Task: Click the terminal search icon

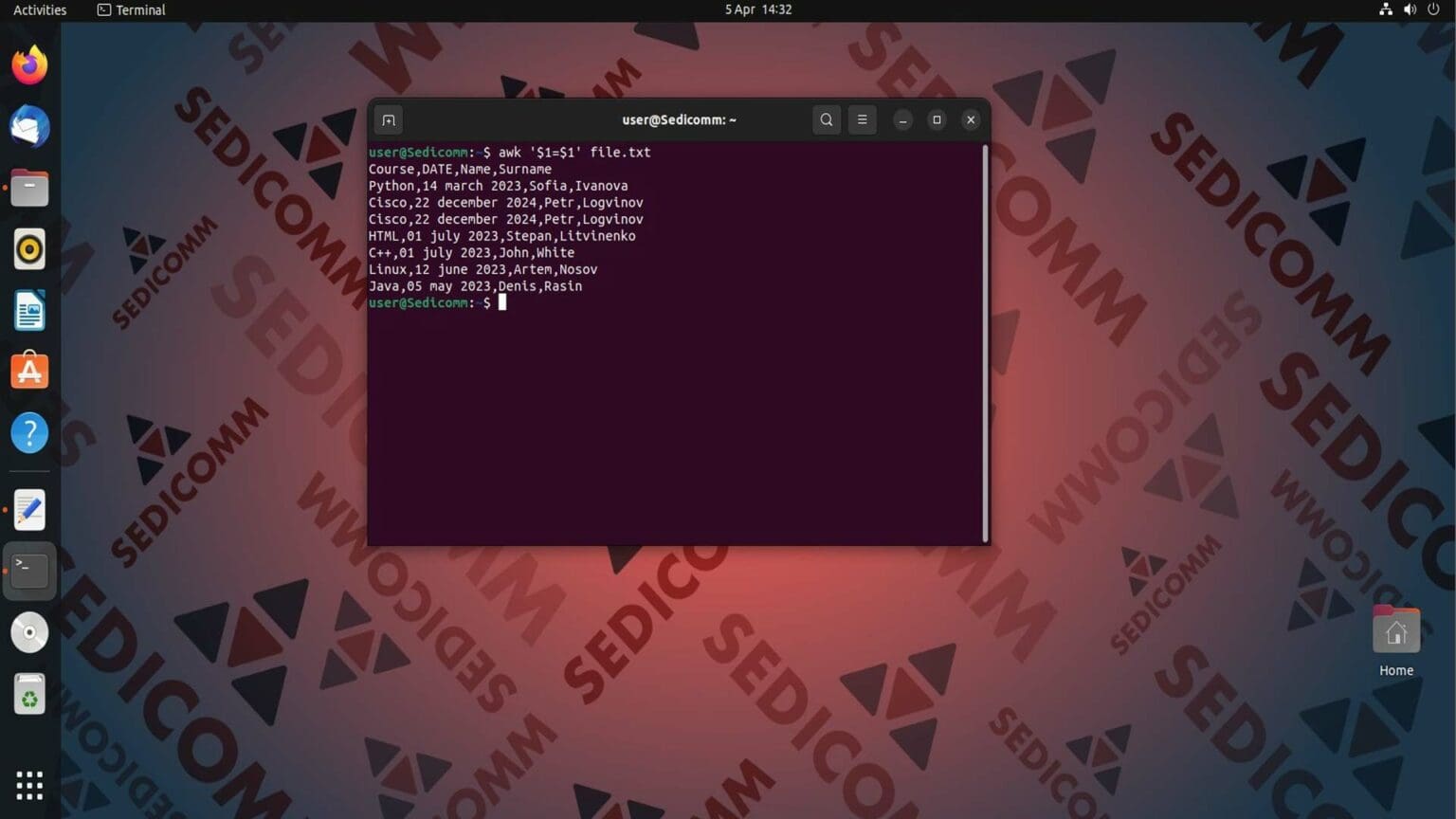Action: [827, 120]
